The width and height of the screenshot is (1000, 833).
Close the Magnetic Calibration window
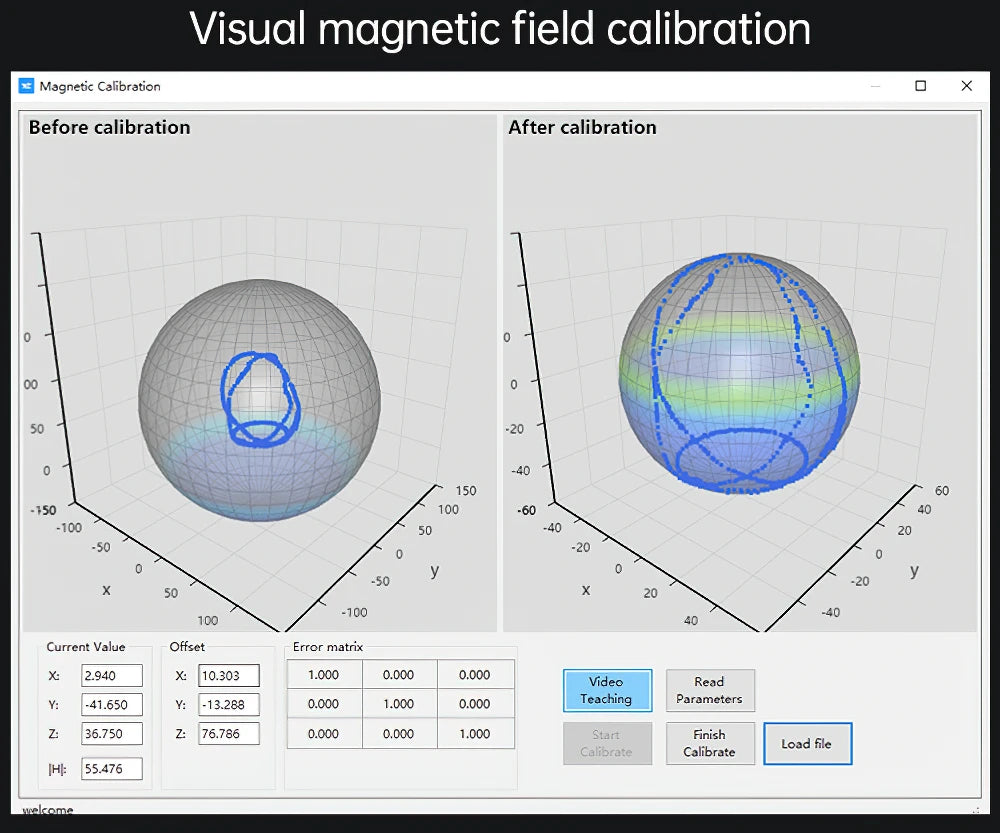point(966,86)
